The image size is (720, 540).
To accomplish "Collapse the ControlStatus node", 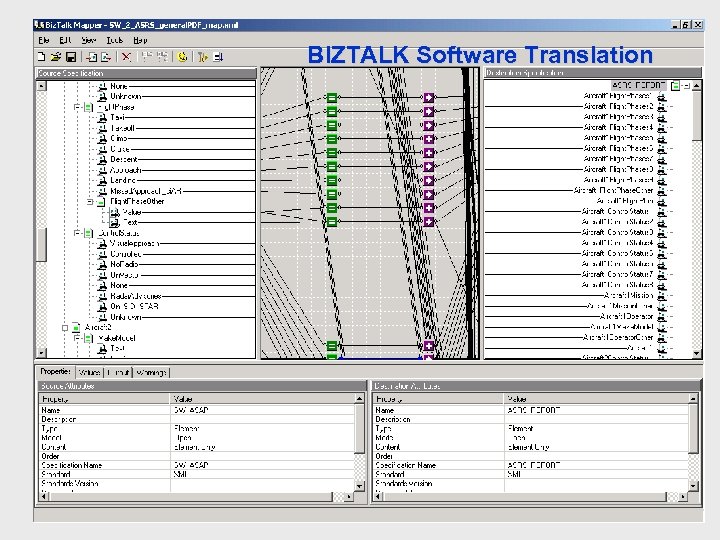I will (77, 233).
